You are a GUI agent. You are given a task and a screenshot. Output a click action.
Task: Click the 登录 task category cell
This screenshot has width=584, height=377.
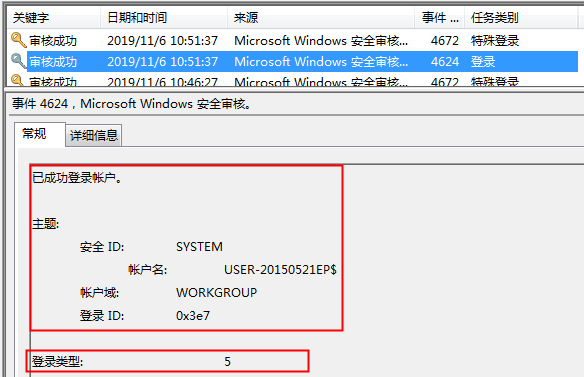pos(483,61)
